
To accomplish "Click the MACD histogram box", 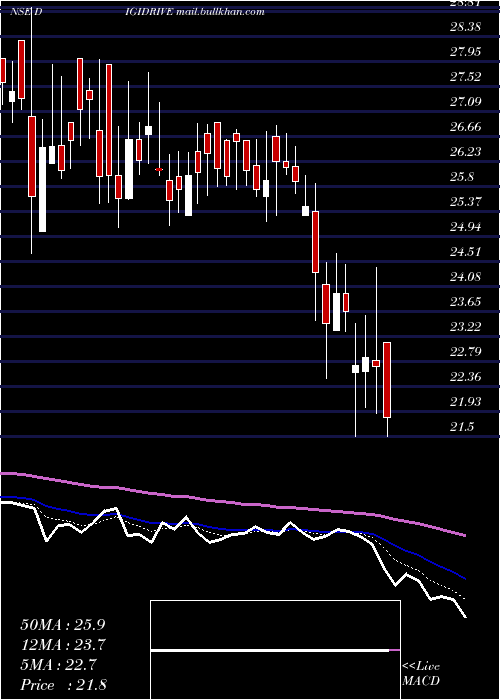I will tap(275, 650).
